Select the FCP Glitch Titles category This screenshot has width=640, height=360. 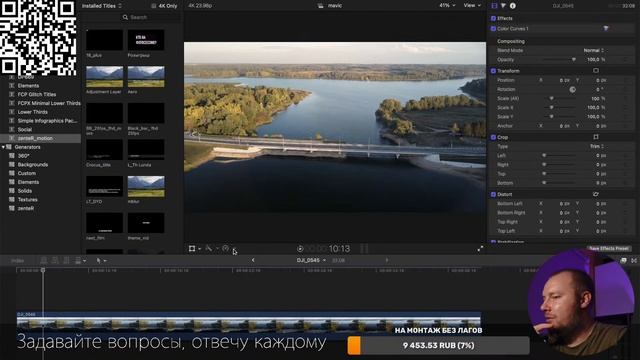(37, 94)
